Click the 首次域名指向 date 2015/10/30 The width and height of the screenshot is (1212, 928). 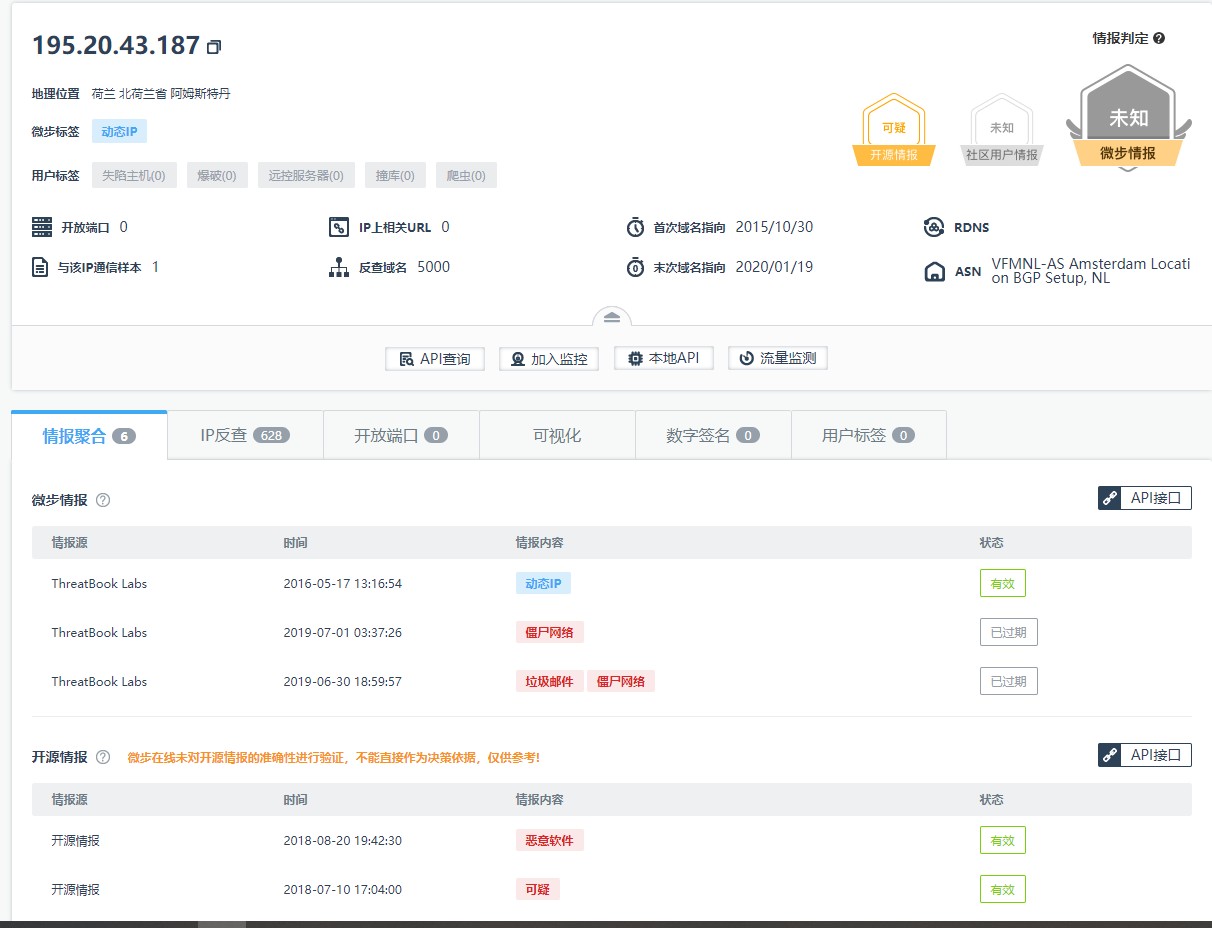click(774, 227)
